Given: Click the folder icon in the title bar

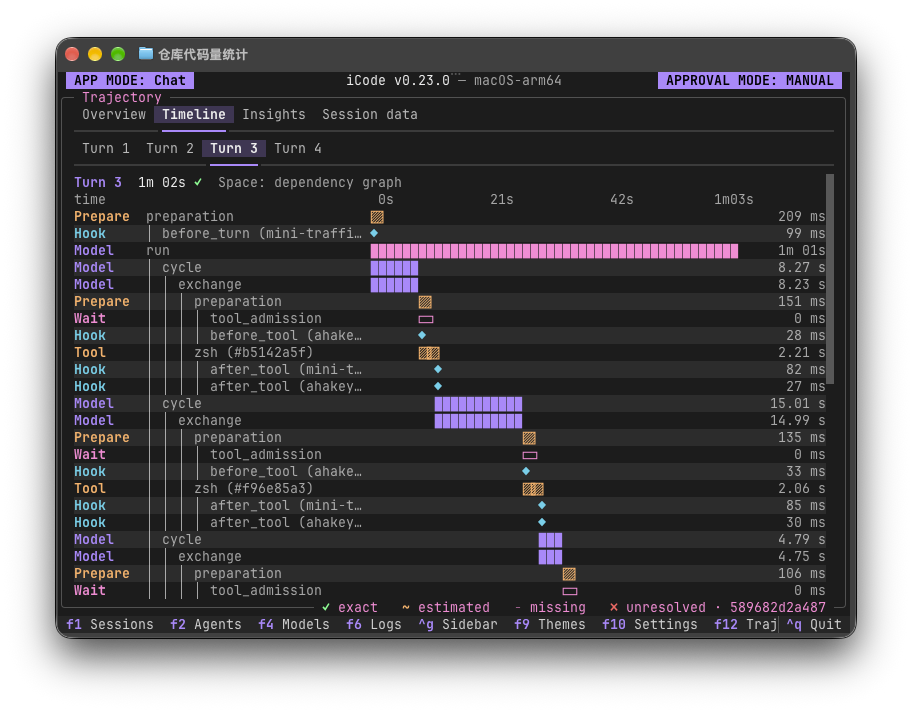Looking at the screenshot, I should tap(145, 54).
